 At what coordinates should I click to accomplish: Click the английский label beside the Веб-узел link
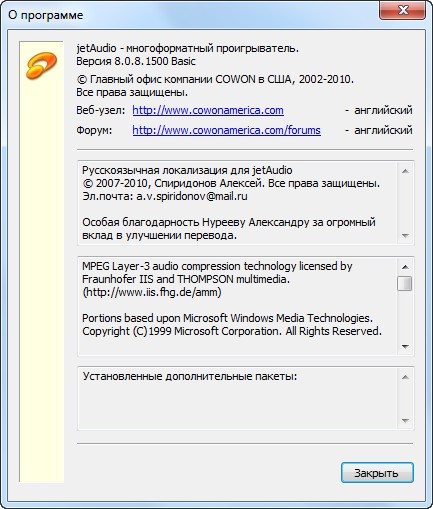tap(383, 110)
